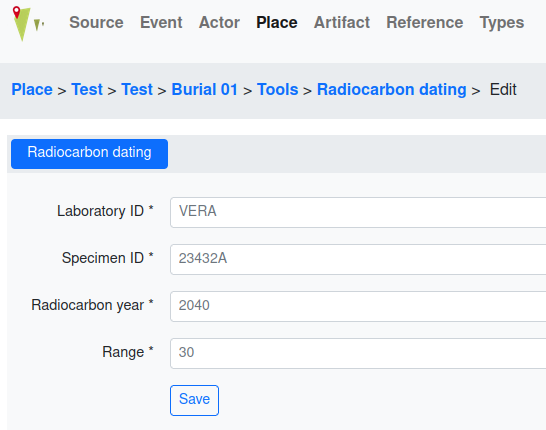Open the Event menu
This screenshot has width=546, height=430.
tap(161, 23)
